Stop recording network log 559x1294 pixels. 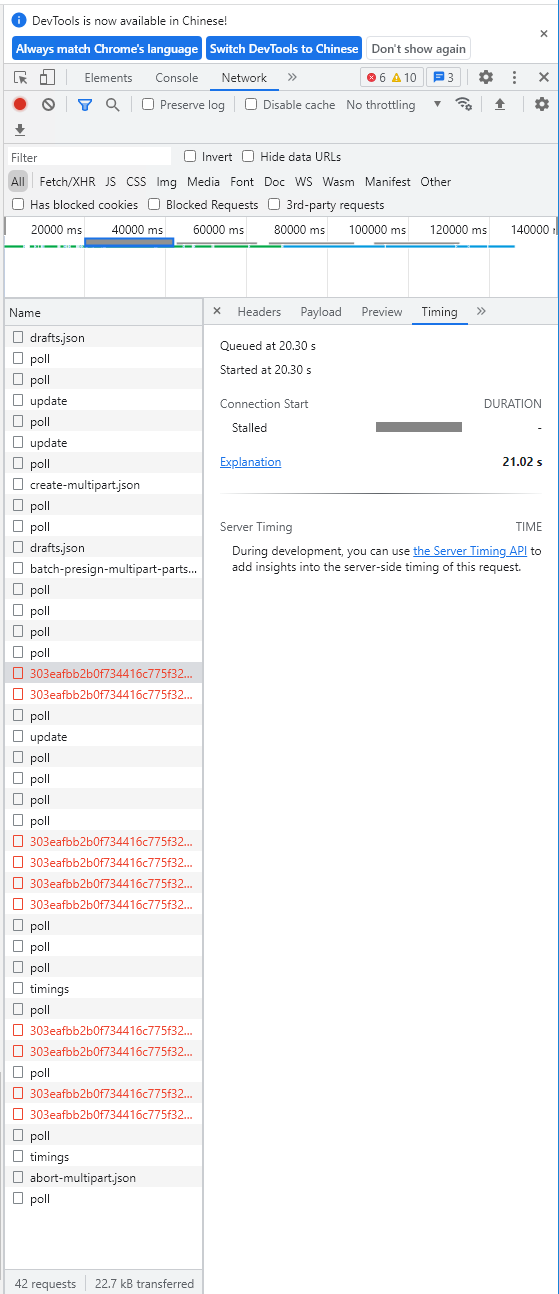(20, 104)
